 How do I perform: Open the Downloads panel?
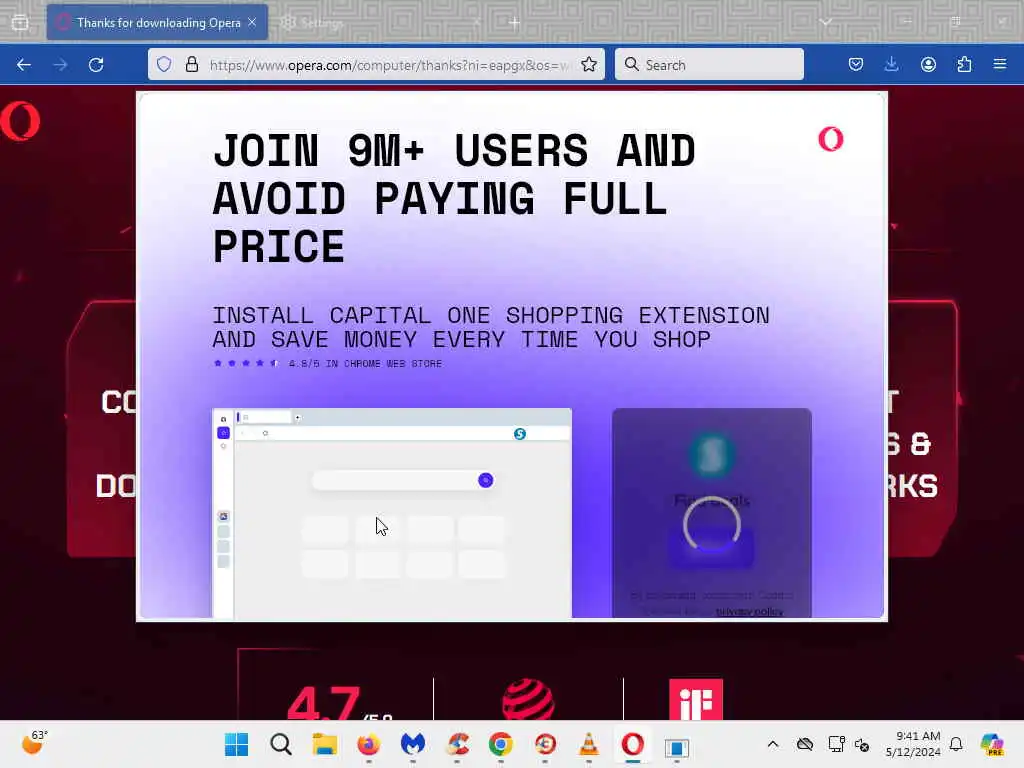[x=891, y=64]
